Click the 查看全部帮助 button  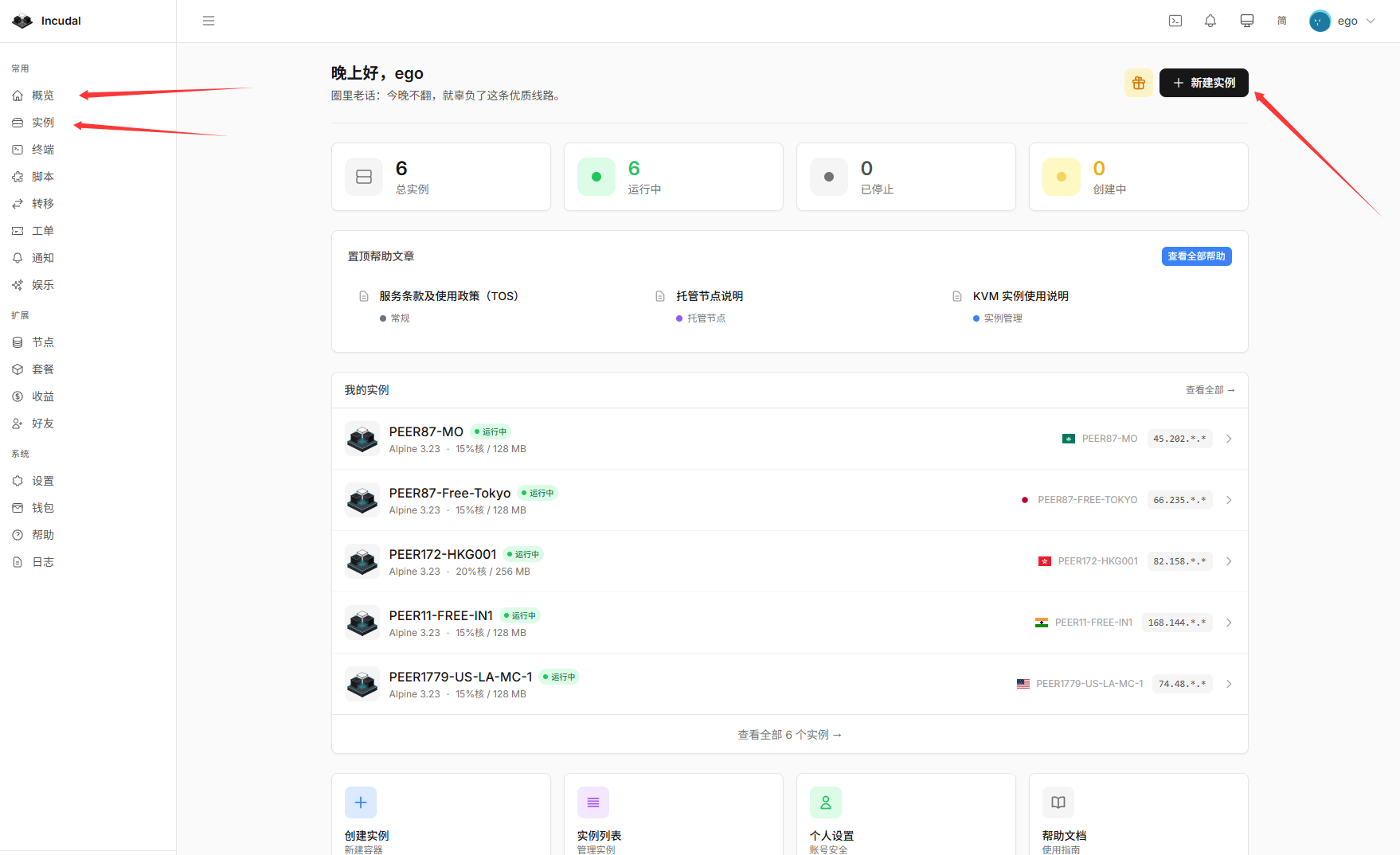1196,256
